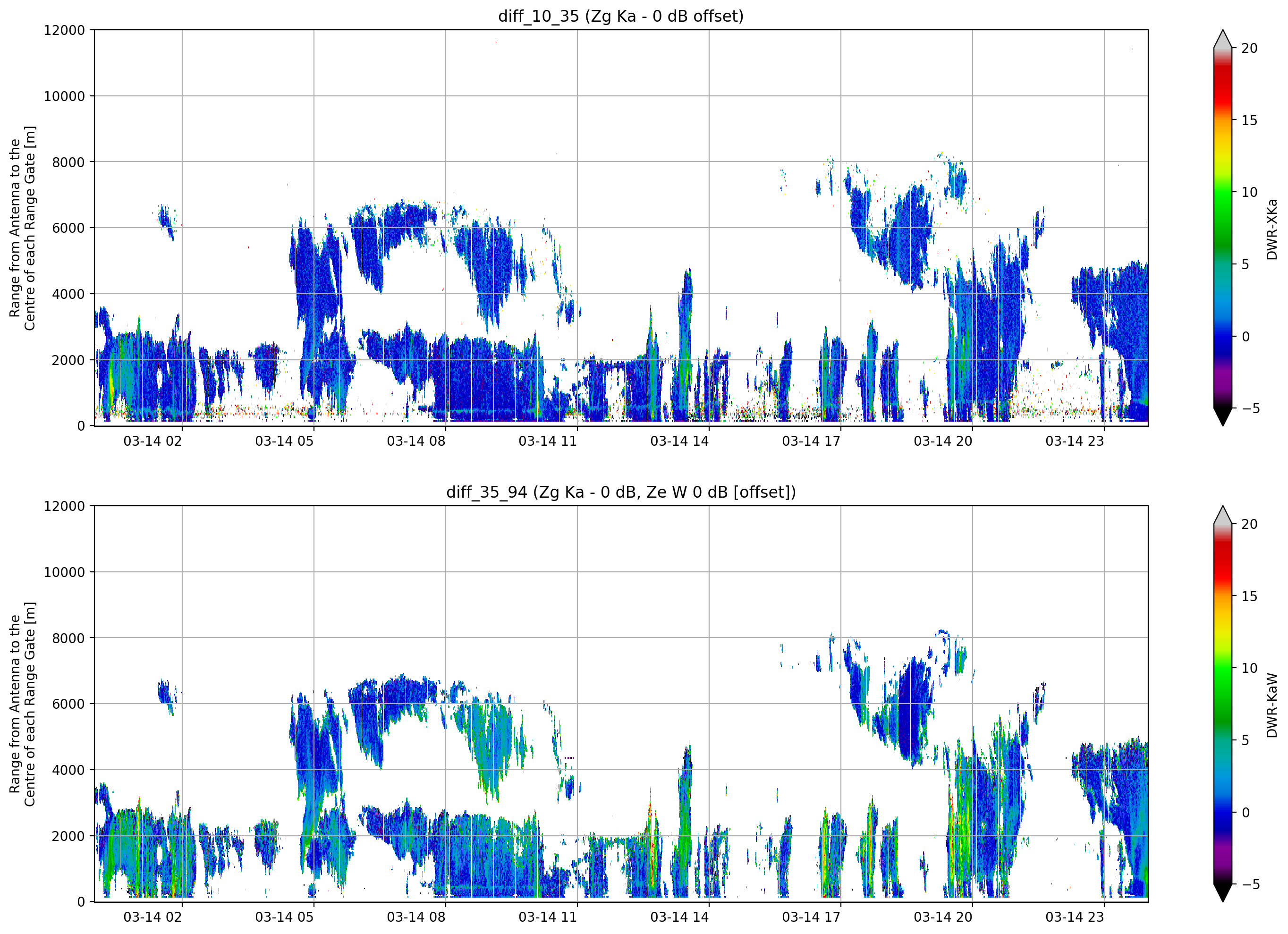The width and height of the screenshot is (1288, 934).
Task: Select the DWR-XKa colorbar label
Action: coord(1271,229)
